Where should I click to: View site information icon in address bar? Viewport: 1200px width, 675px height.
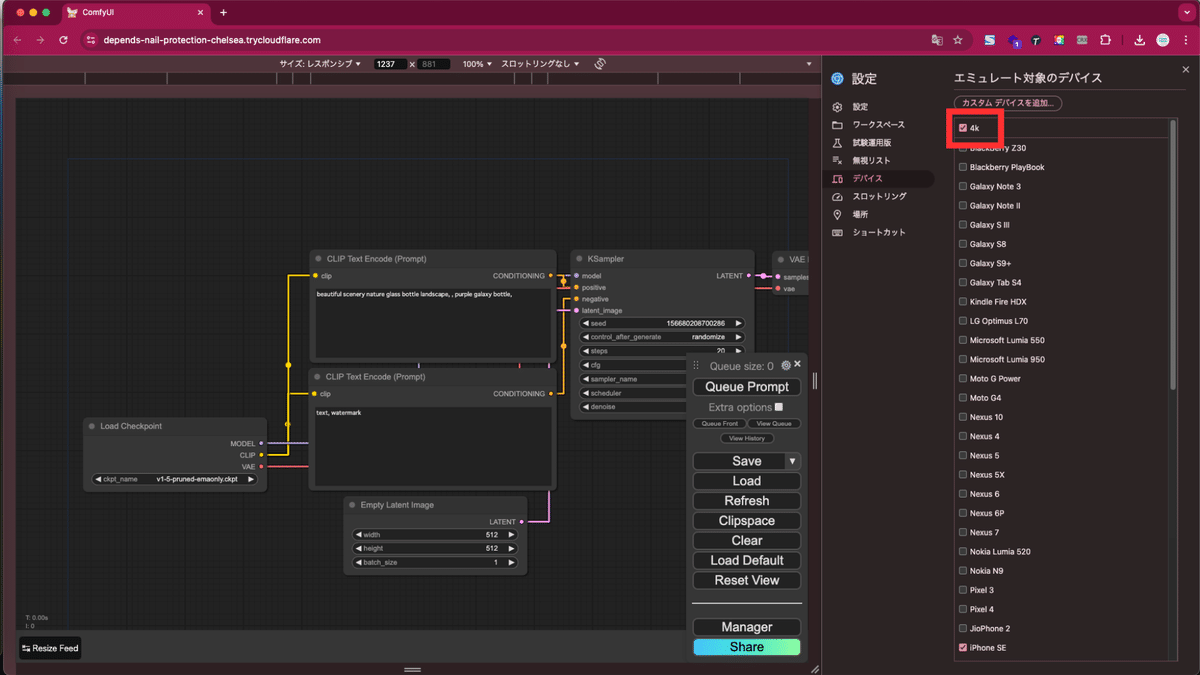90,40
